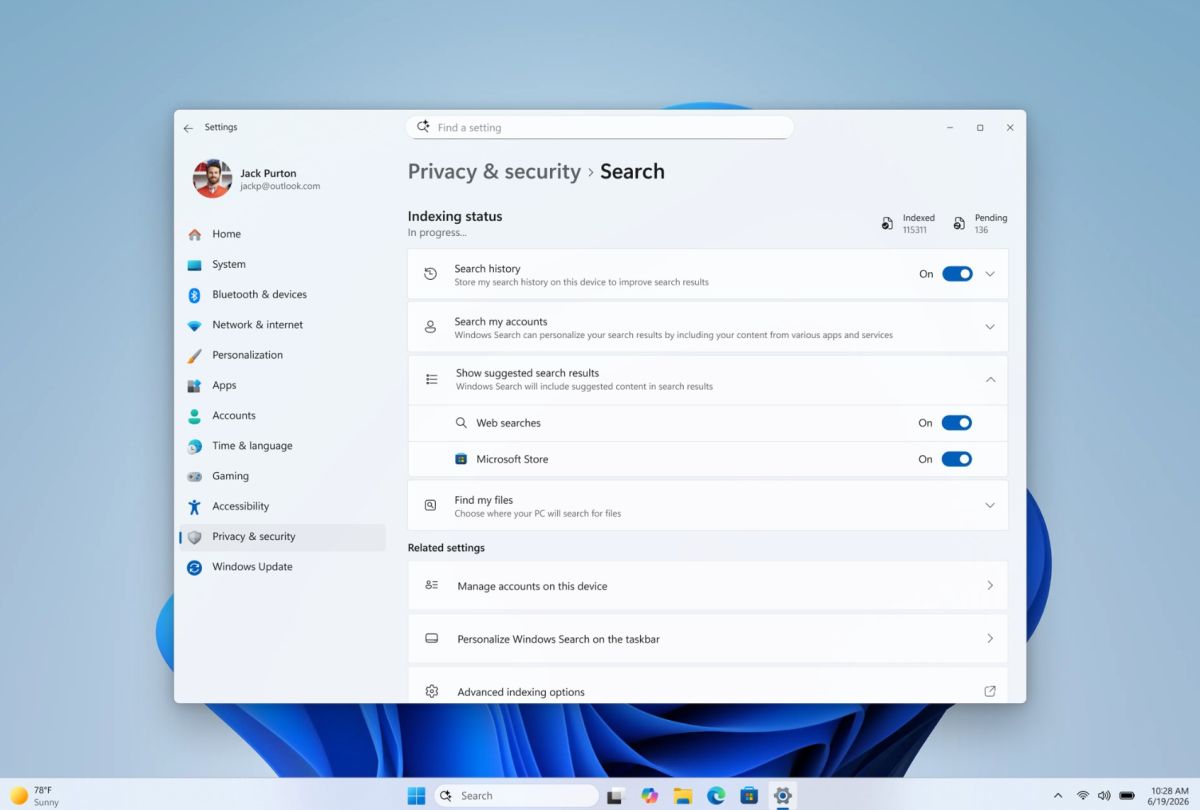Click the suggested search results list icon
Image resolution: width=1200 pixels, height=810 pixels.
pos(432,379)
